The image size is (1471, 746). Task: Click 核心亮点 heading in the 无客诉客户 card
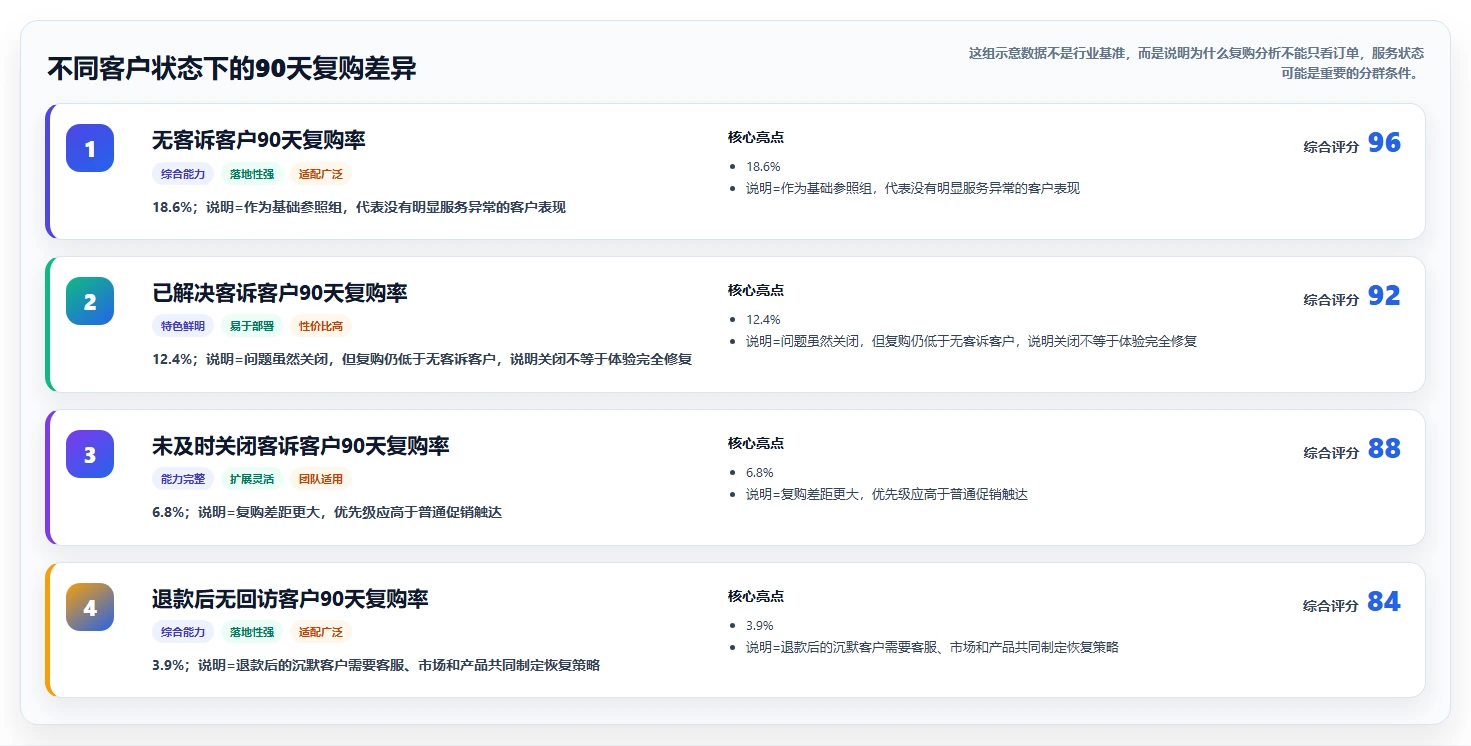[x=756, y=137]
